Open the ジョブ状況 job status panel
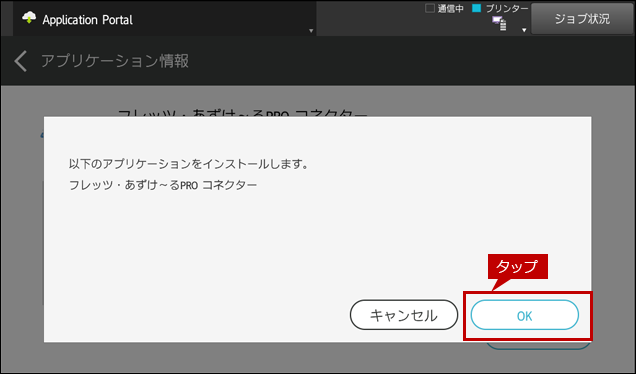Screen dimensions: 636x374 click(x=582, y=19)
